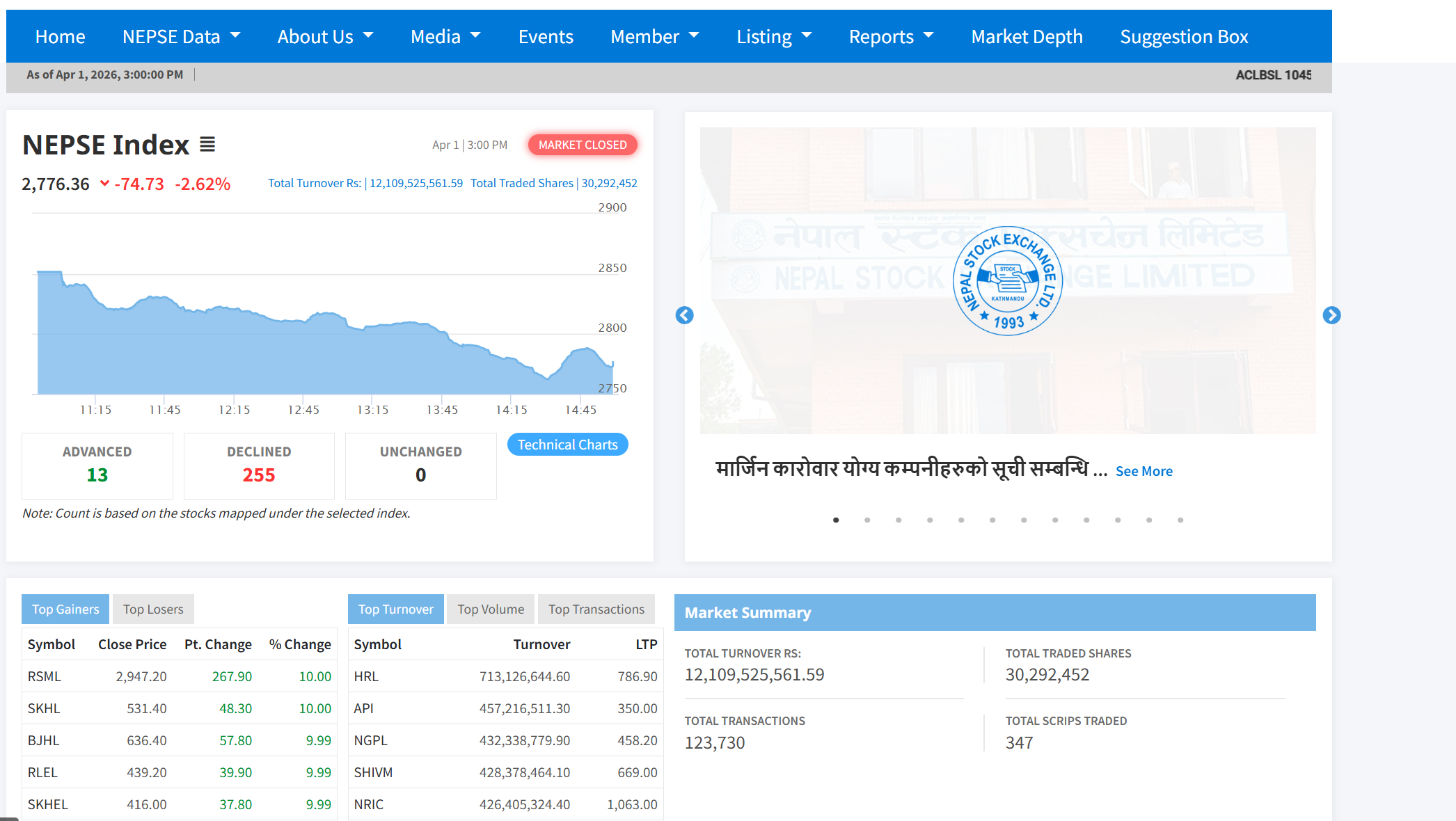Switch to the Top Losers tab
Screen dimensions: 1456x821
click(x=152, y=609)
